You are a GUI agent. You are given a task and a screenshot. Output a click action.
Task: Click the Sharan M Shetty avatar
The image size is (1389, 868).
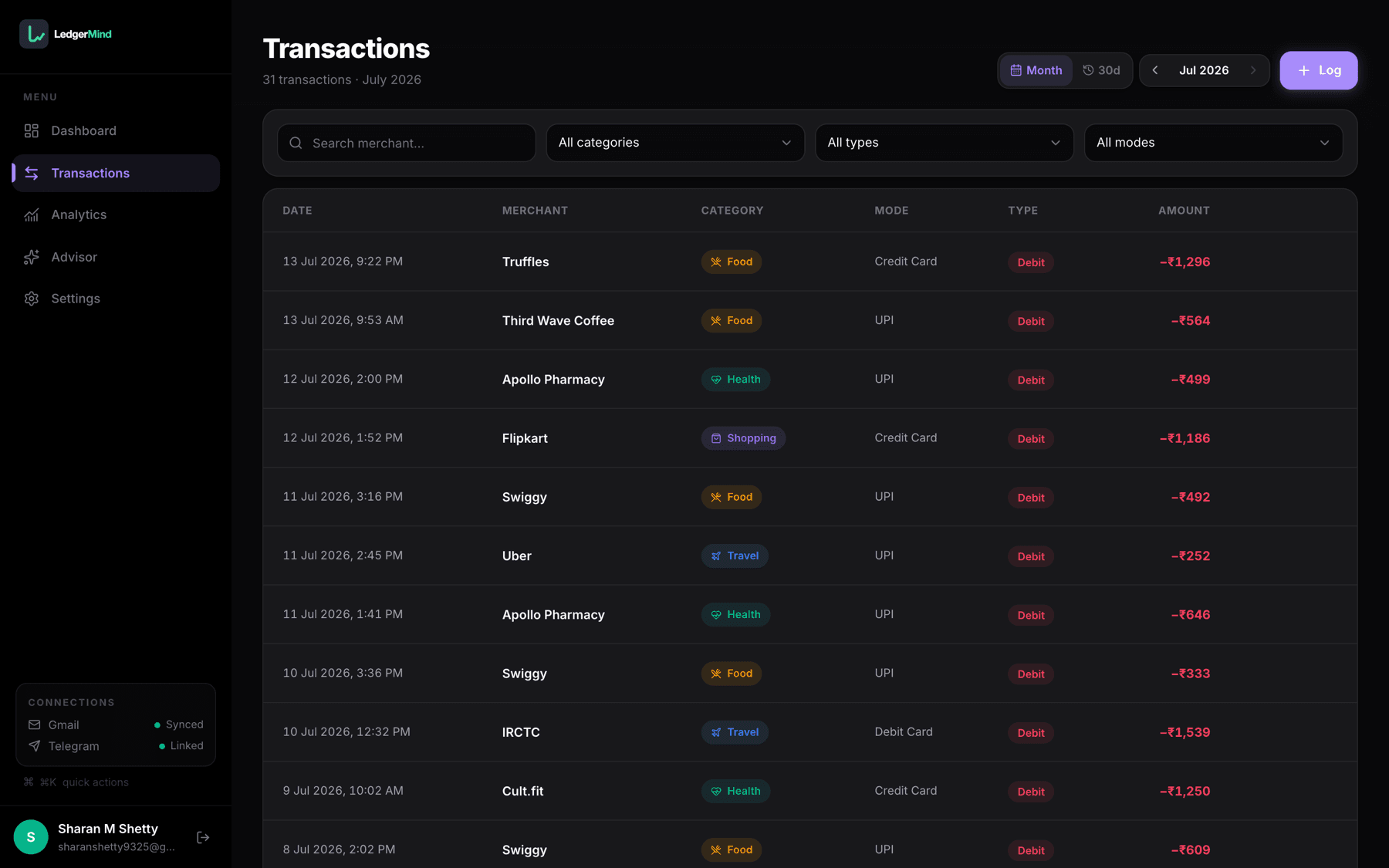pyautogui.click(x=31, y=837)
